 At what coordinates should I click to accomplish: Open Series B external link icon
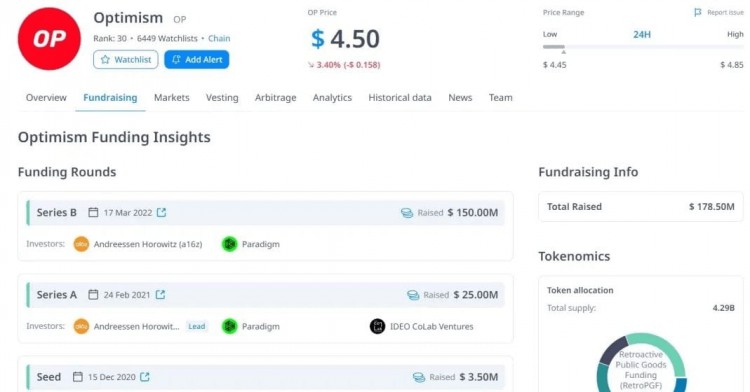coord(162,212)
